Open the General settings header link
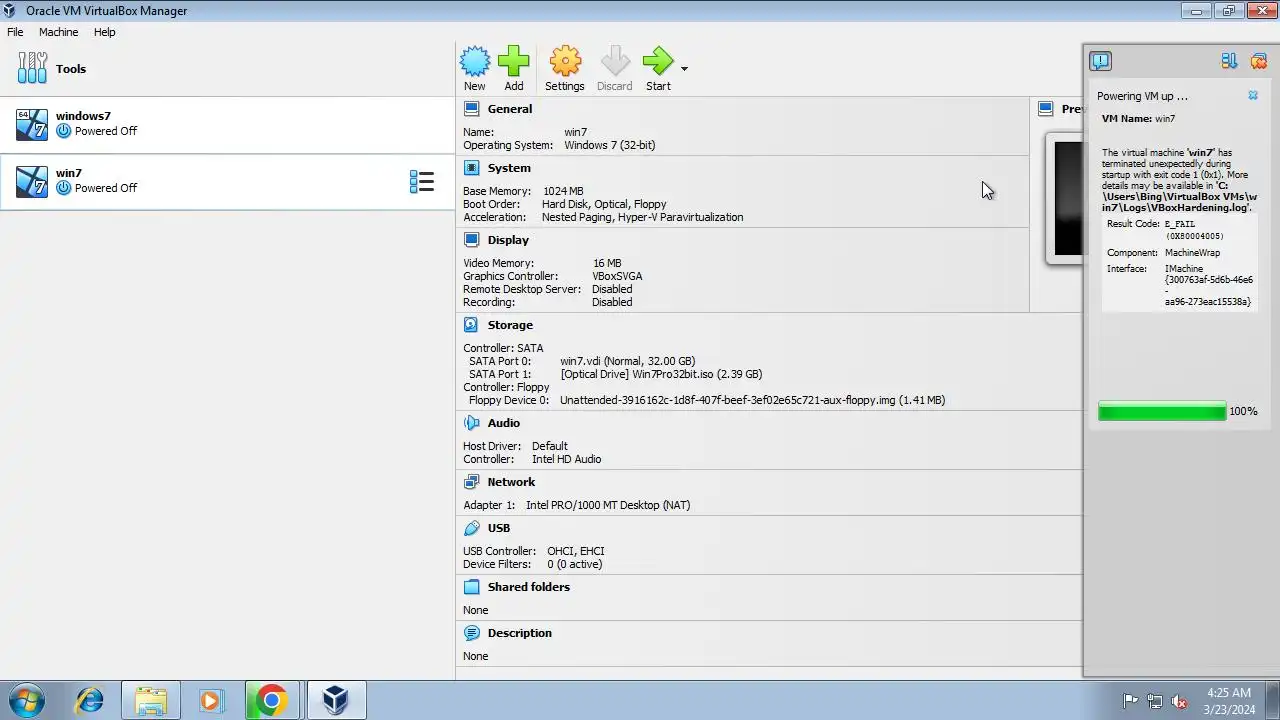 coord(510,109)
